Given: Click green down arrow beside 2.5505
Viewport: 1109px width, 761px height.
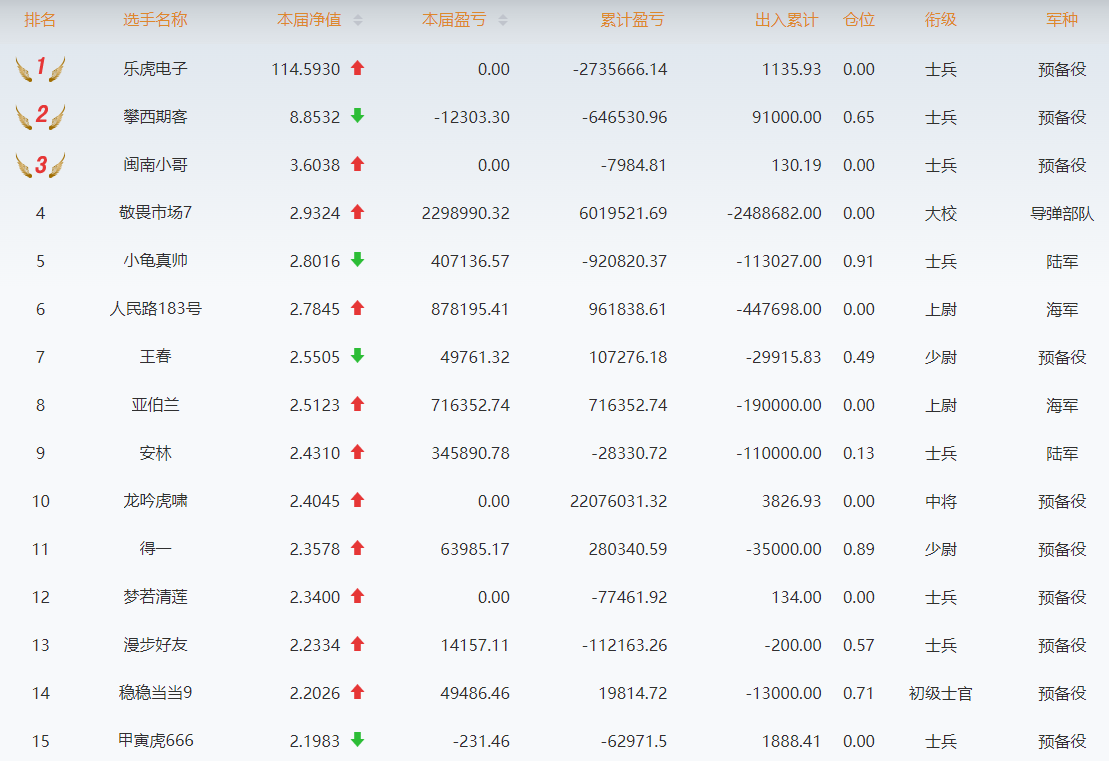Looking at the screenshot, I should tap(358, 356).
